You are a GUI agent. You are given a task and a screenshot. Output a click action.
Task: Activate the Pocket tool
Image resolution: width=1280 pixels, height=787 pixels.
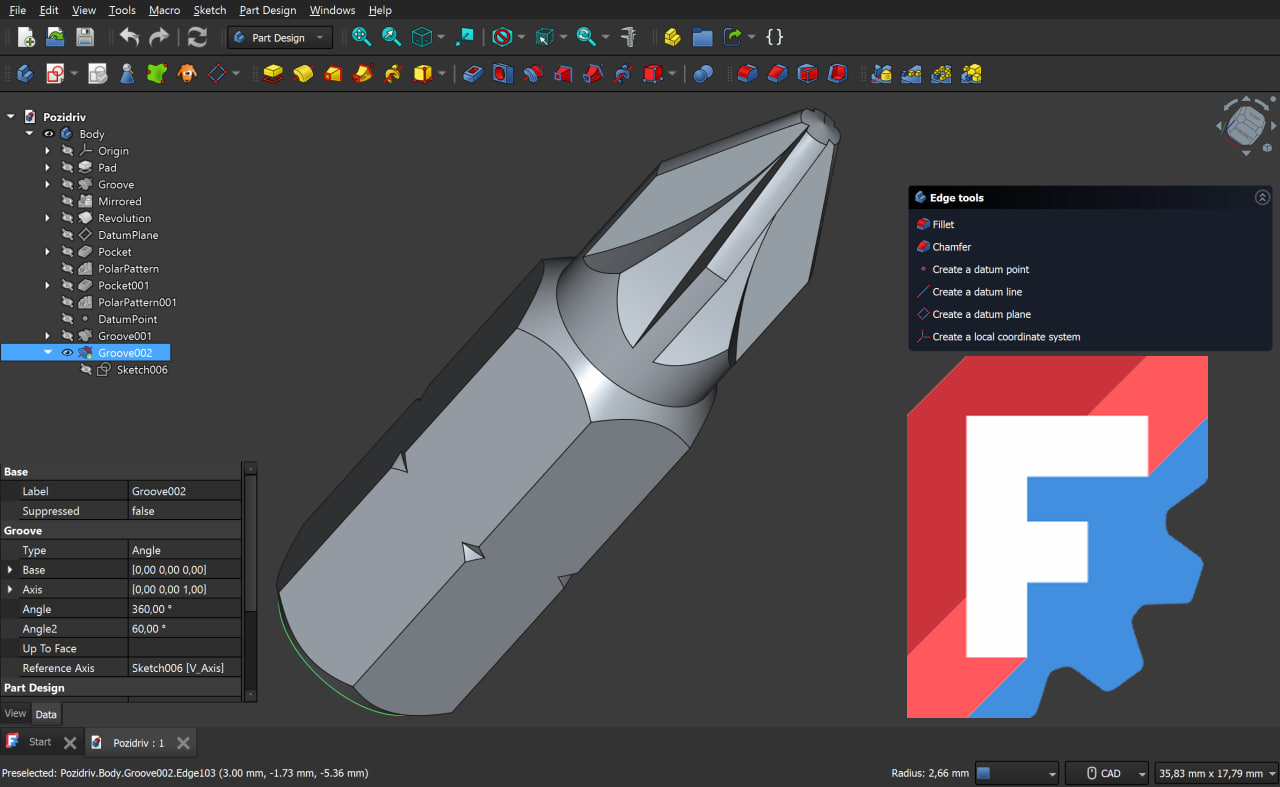[472, 73]
